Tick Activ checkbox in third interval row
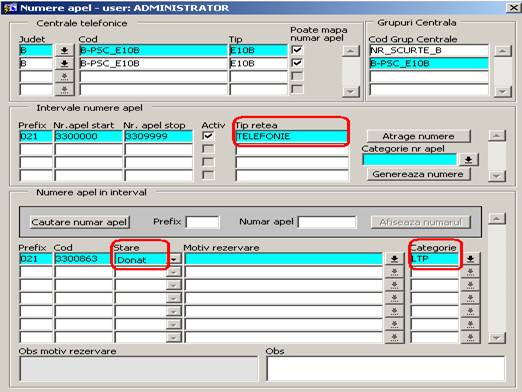This screenshot has height=392, width=522. (x=208, y=162)
